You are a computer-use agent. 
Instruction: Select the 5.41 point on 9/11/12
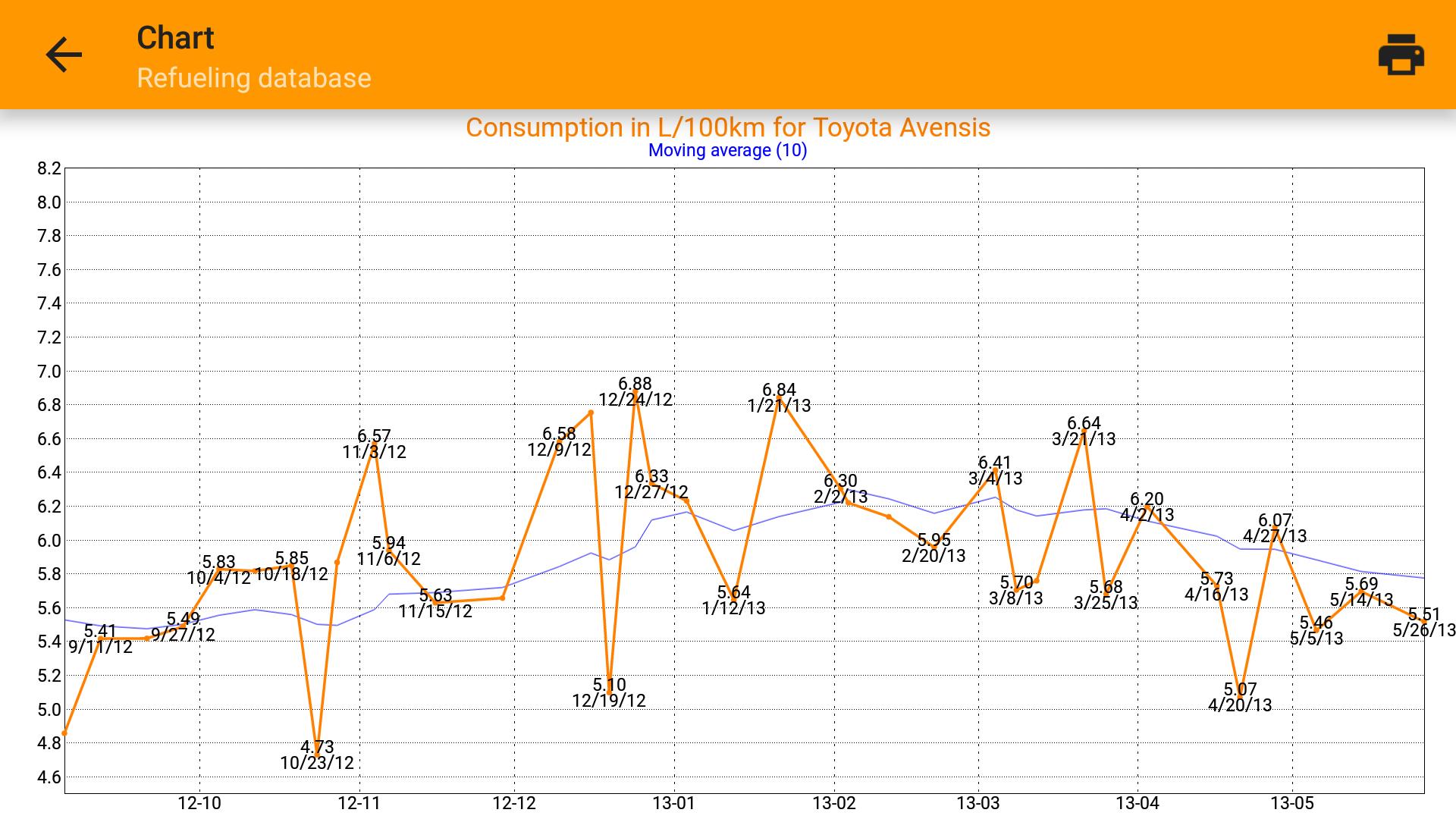(x=100, y=639)
